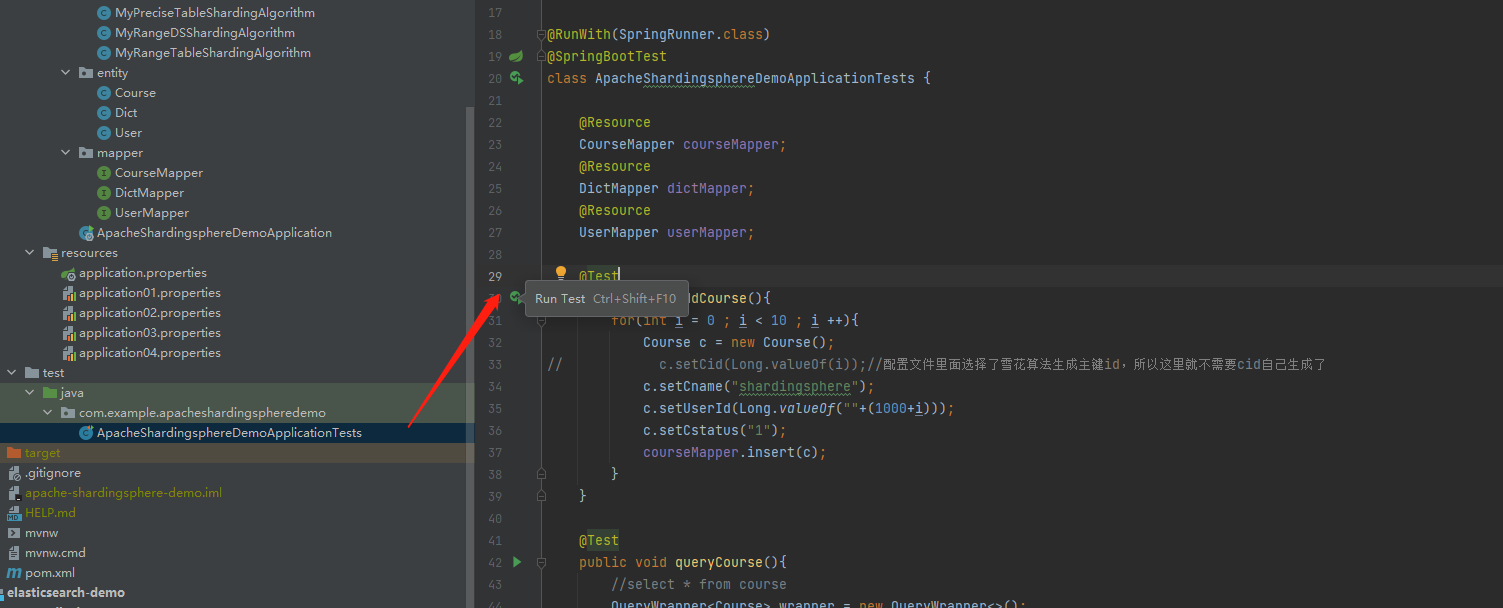Image resolution: width=1503 pixels, height=608 pixels.
Task: Run the queryCourse test via gutter arrow
Action: coord(516,562)
